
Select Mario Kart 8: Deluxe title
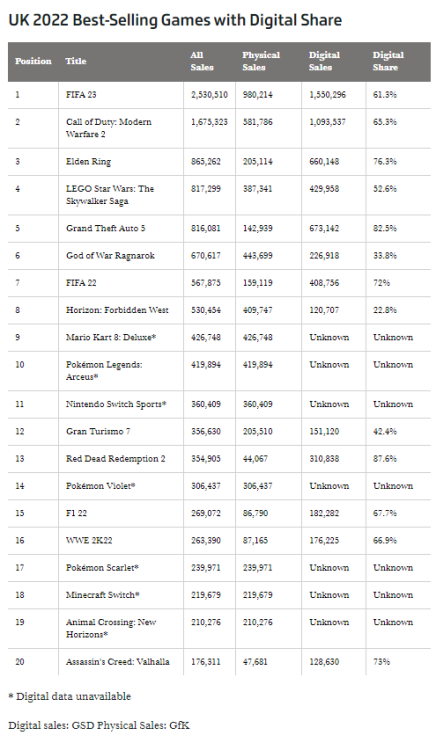pos(111,337)
